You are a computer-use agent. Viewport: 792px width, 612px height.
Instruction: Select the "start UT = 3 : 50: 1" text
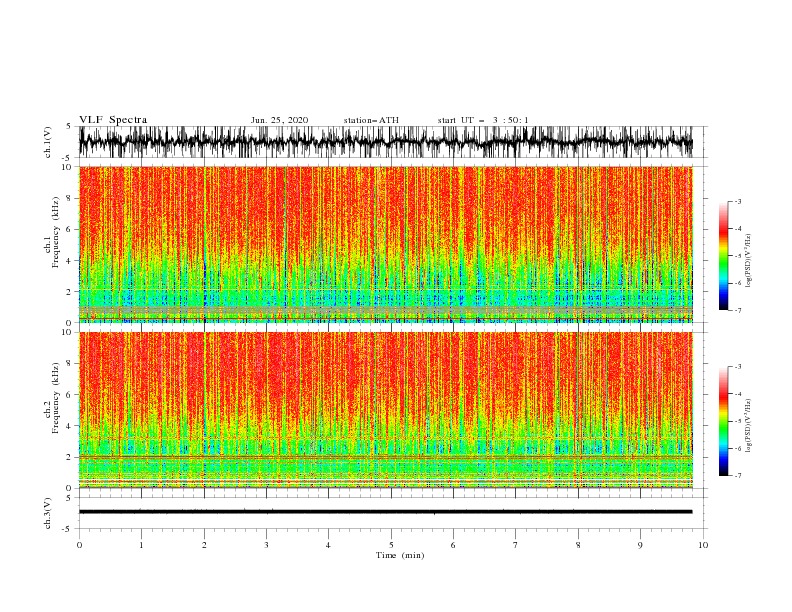483,120
